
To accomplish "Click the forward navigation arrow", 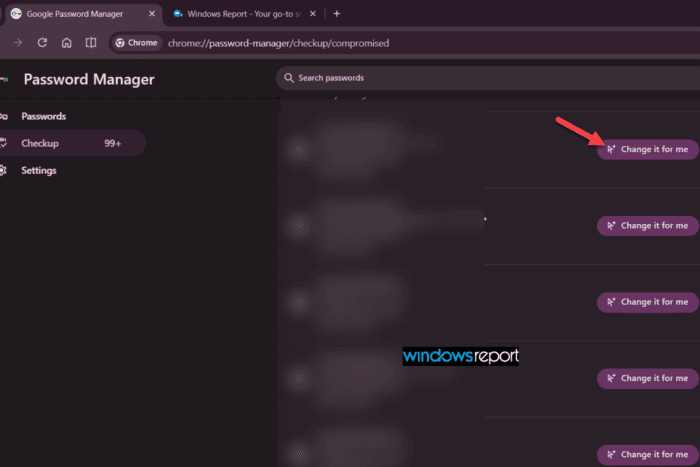I will pos(18,43).
